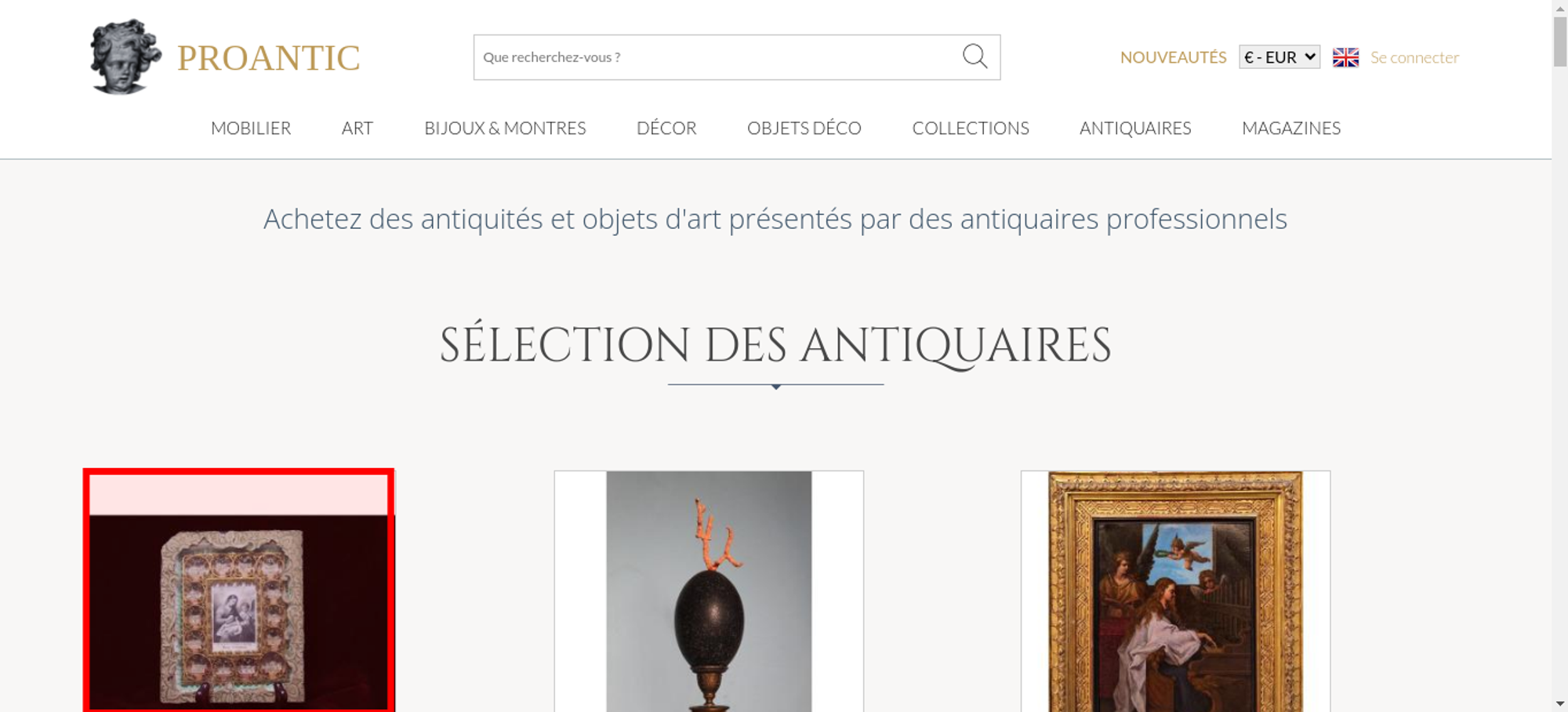Open the ANTIQUAIRES menu
This screenshot has height=712, width=1568.
click(1135, 128)
